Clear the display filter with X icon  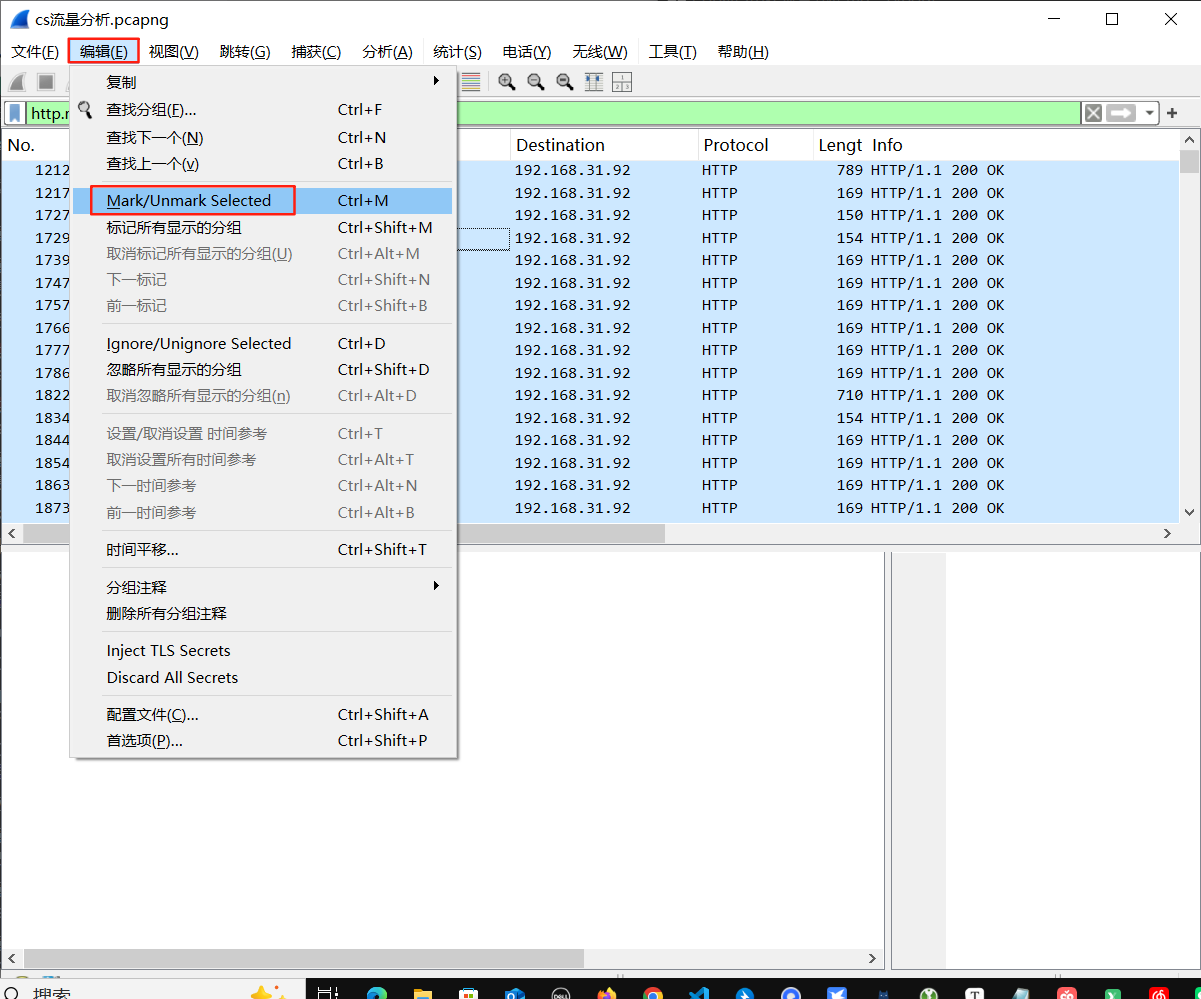1093,113
